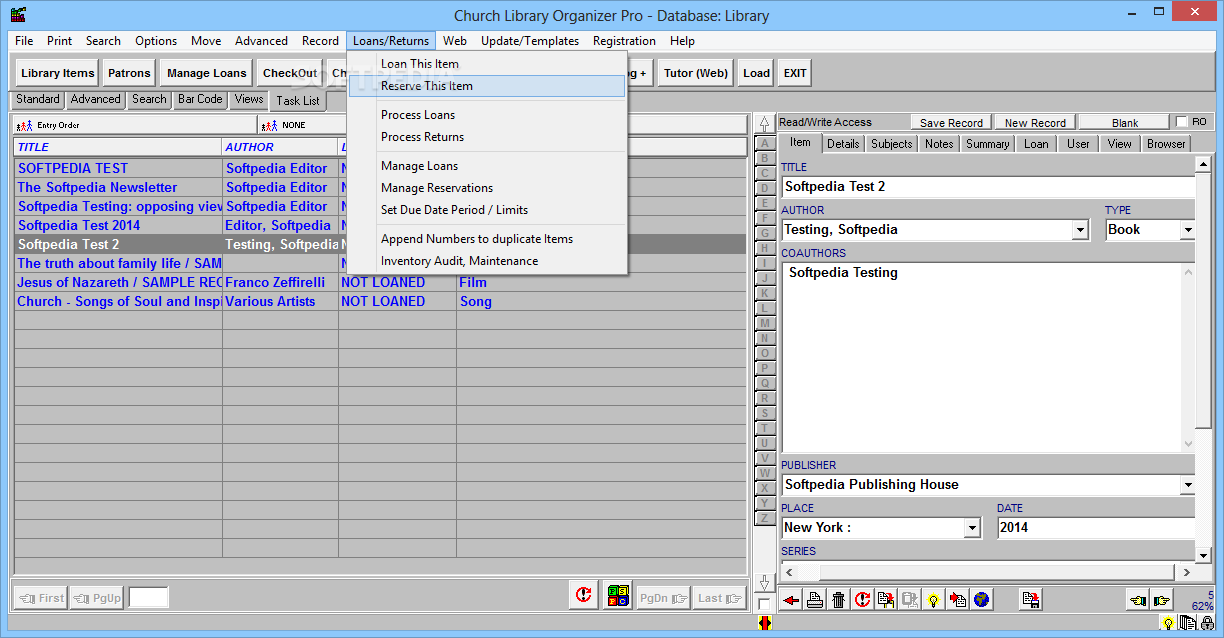This screenshot has width=1224, height=638.
Task: Open the PLACE dropdown showing New York
Action: coord(972,528)
